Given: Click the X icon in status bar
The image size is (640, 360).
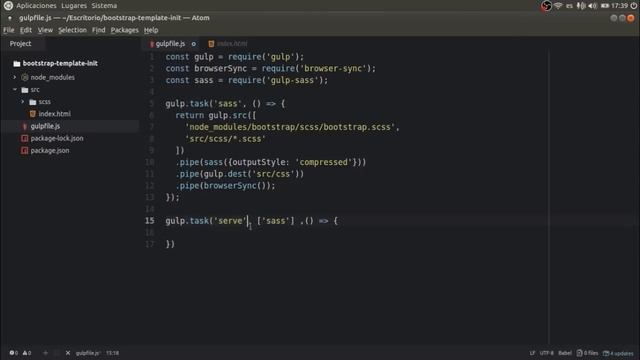Looking at the screenshot, I should (x=68, y=353).
